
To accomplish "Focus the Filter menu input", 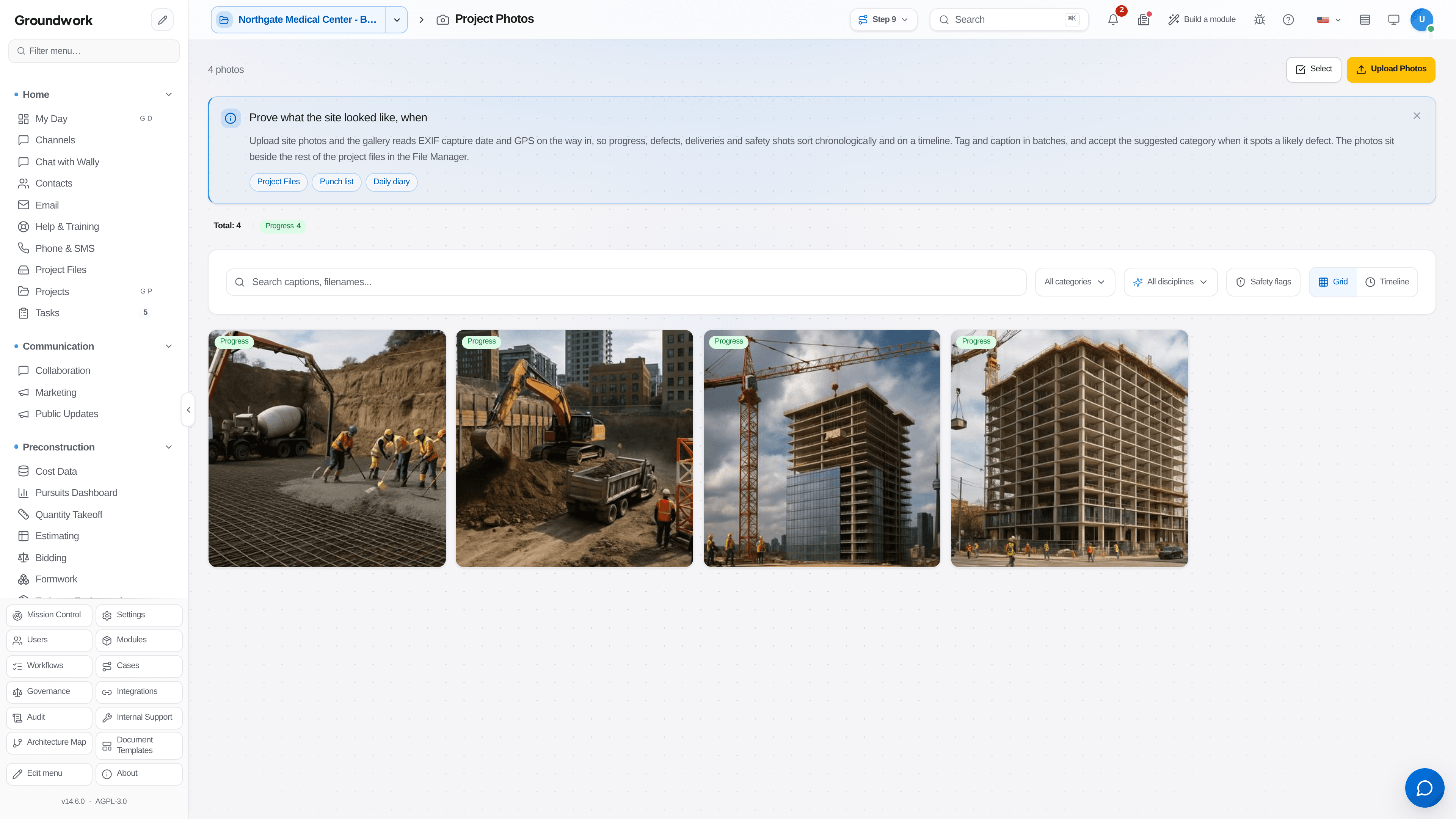I will pos(94,51).
